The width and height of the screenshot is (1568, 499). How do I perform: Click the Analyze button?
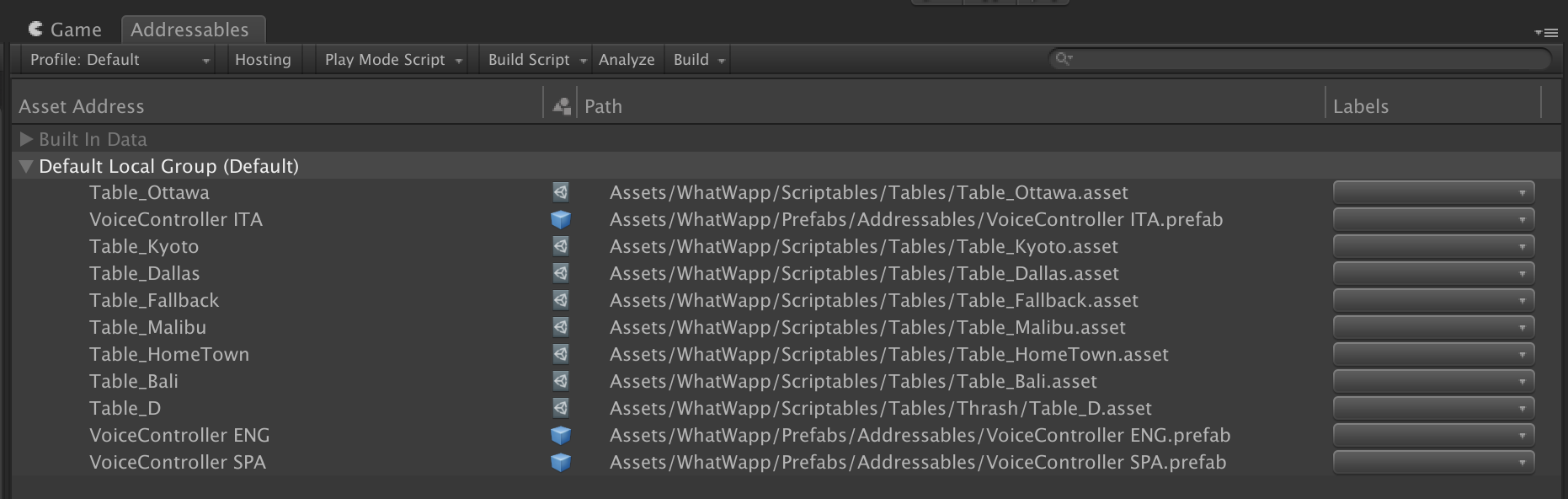[627, 60]
